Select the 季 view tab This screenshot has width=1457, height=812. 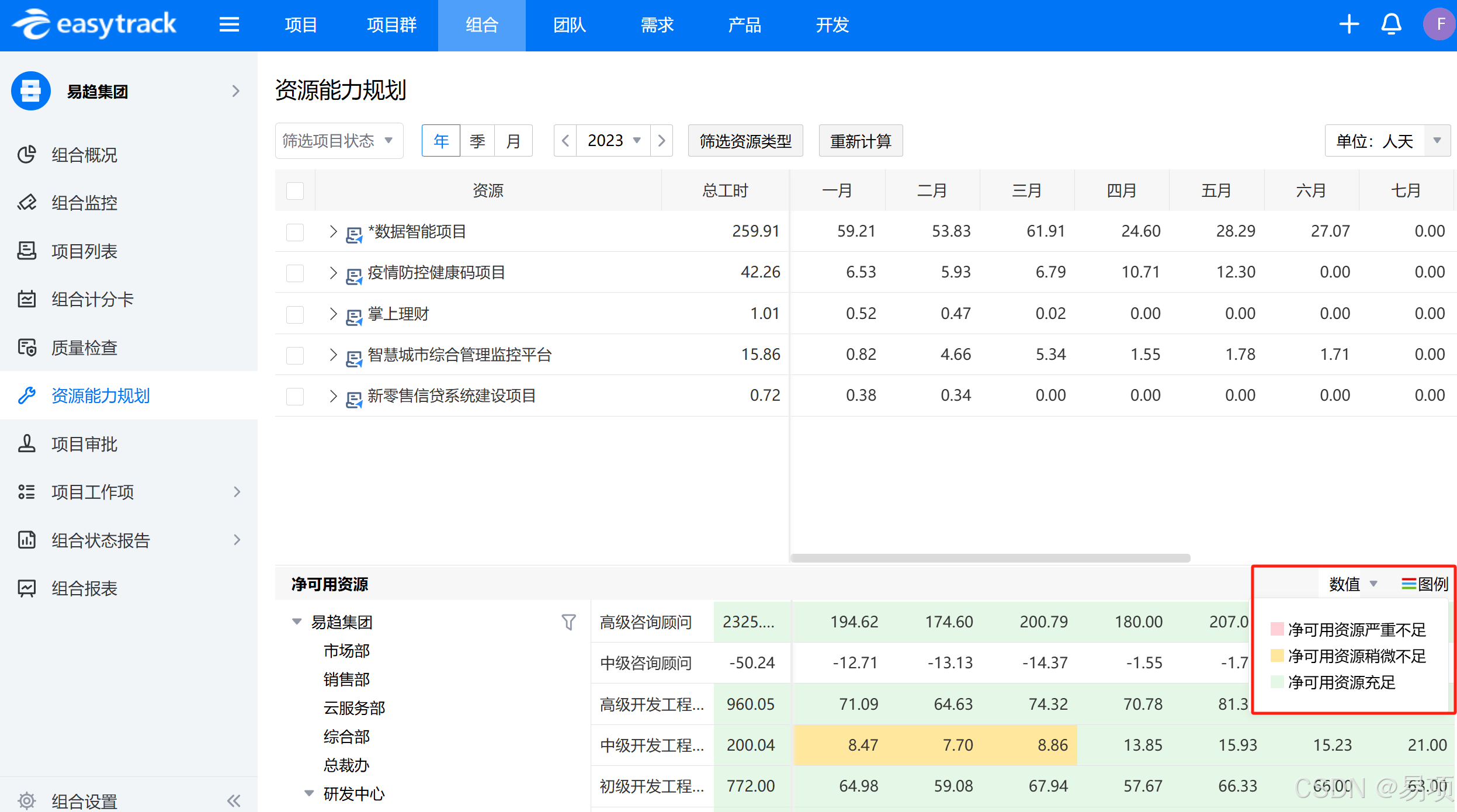tap(477, 141)
